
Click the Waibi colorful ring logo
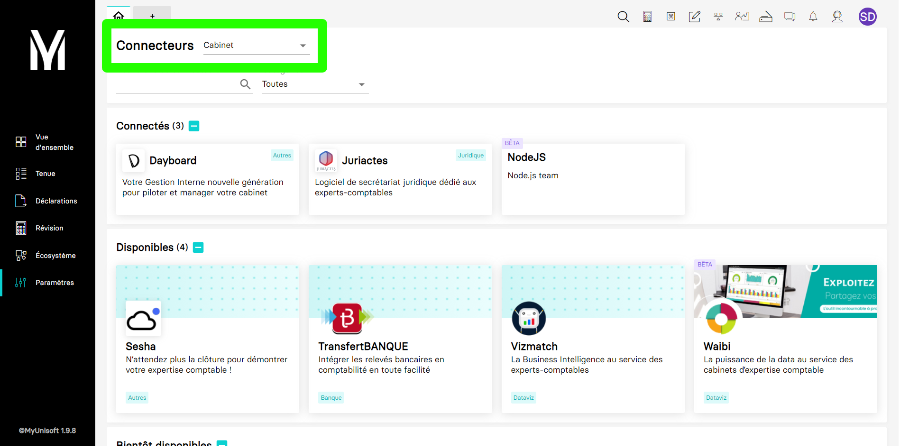pos(721,317)
